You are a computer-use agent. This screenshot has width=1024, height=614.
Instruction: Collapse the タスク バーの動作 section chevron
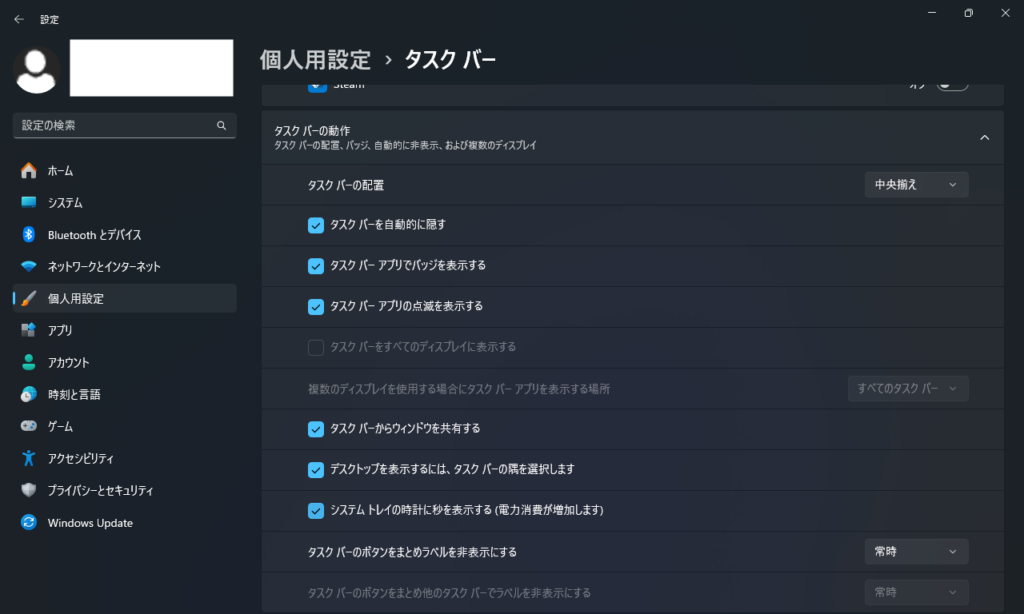984,138
